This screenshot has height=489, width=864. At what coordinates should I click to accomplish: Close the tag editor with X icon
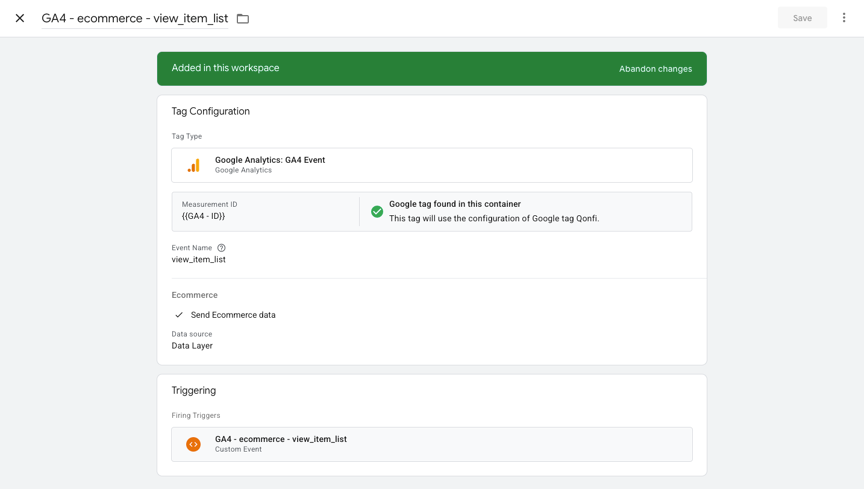[x=20, y=18]
